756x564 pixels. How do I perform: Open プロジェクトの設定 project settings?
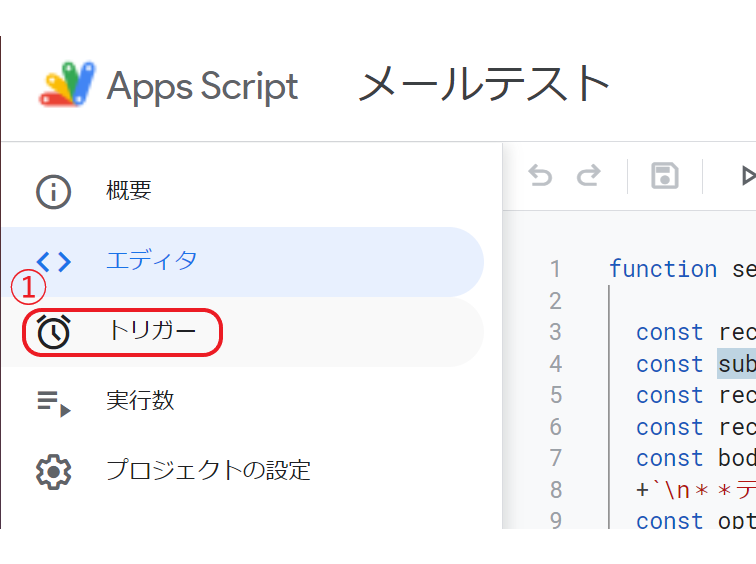tap(208, 470)
